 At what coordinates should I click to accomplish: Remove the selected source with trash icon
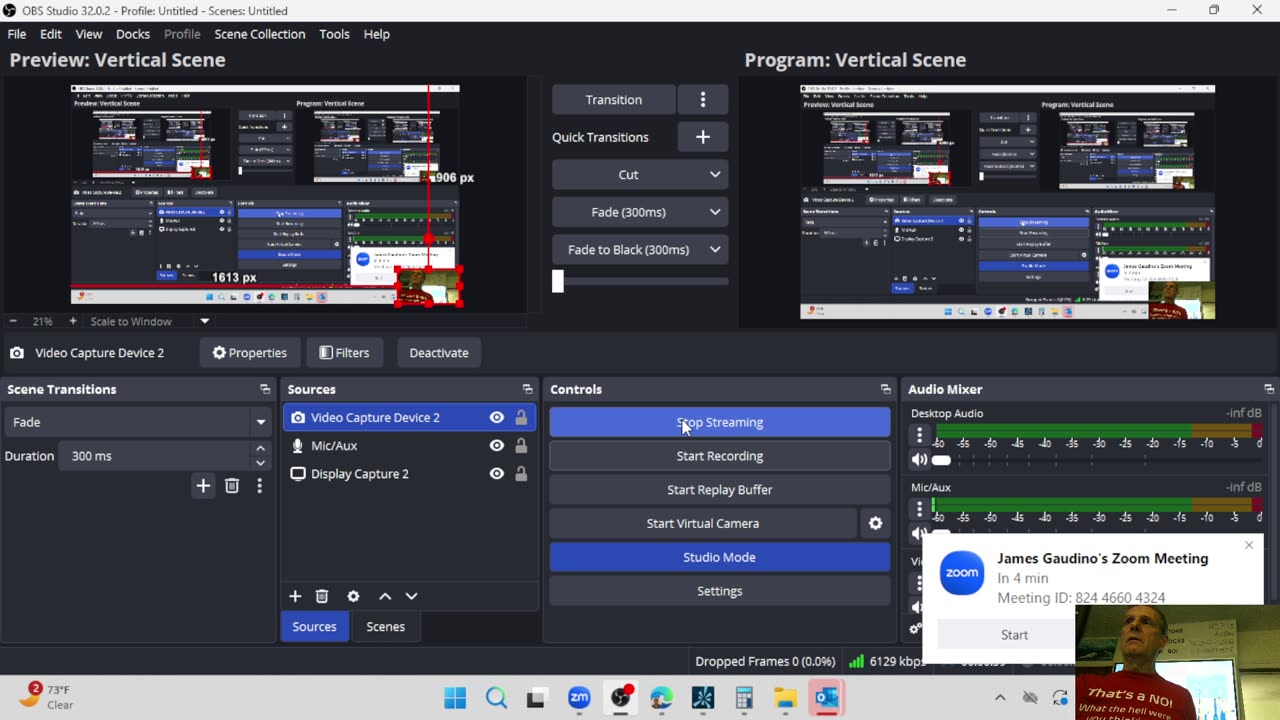[322, 596]
